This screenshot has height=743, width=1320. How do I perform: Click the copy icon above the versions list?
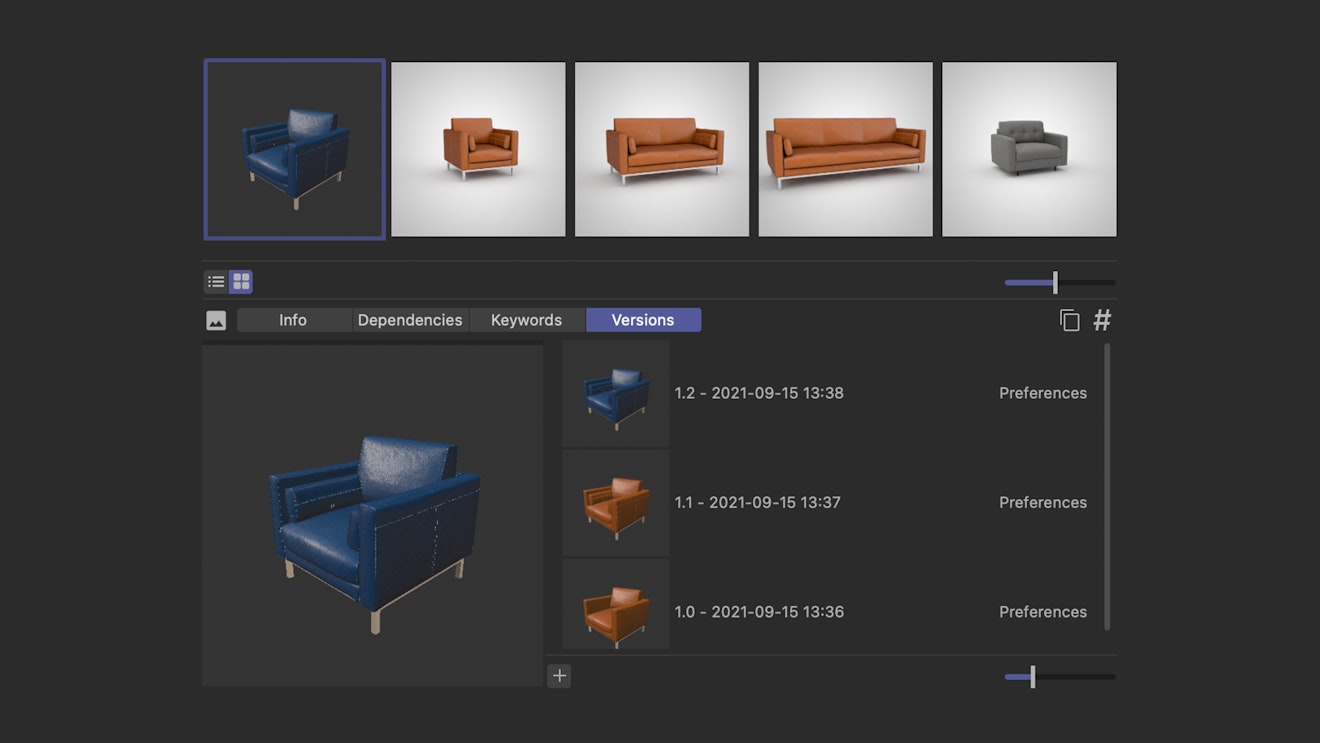click(x=1069, y=319)
